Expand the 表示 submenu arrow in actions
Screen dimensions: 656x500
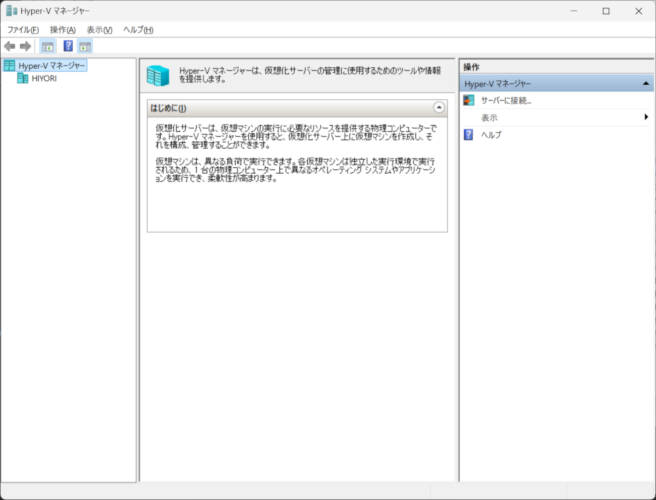point(646,118)
